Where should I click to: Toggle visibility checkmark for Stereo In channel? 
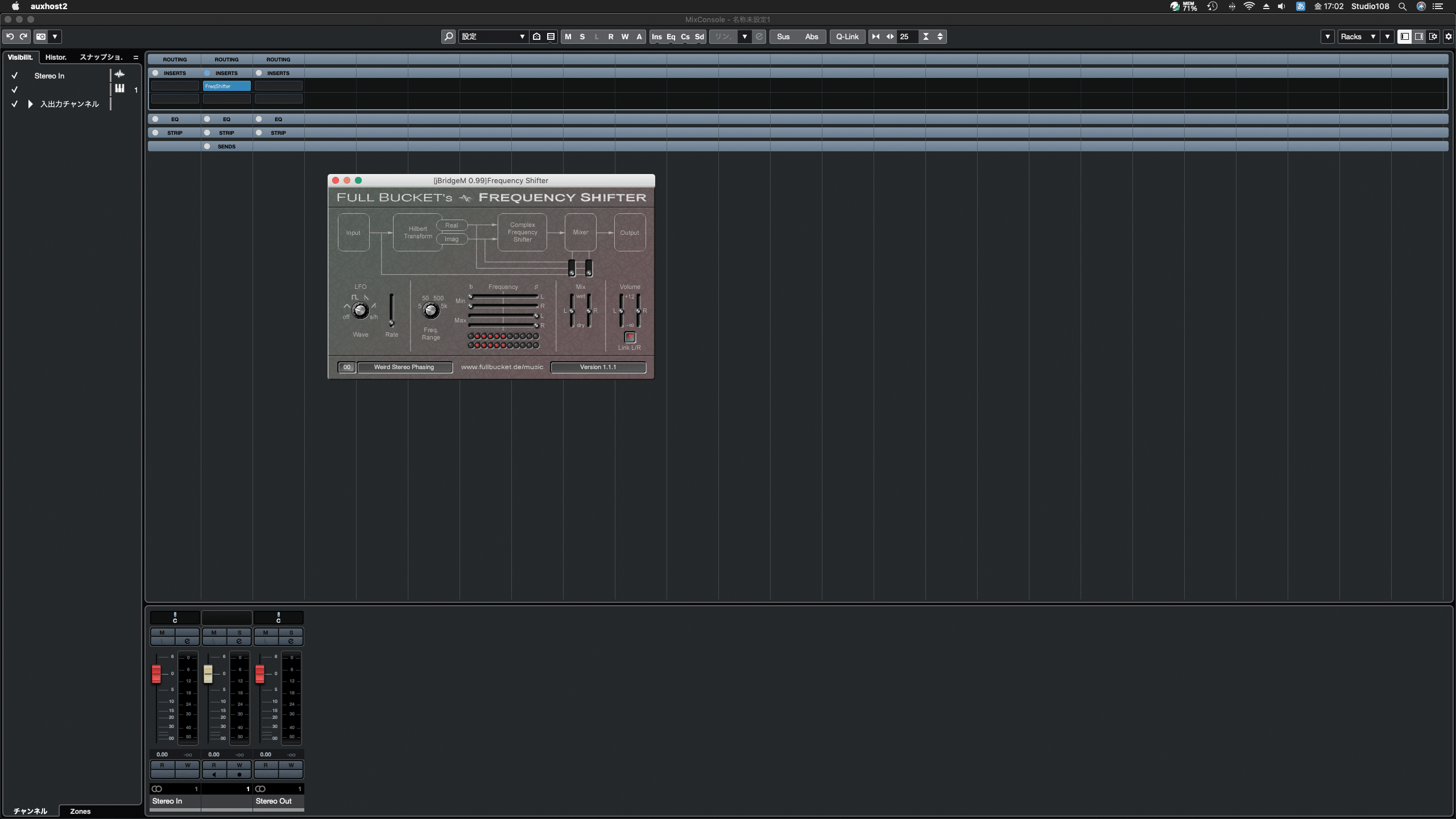coord(14,75)
